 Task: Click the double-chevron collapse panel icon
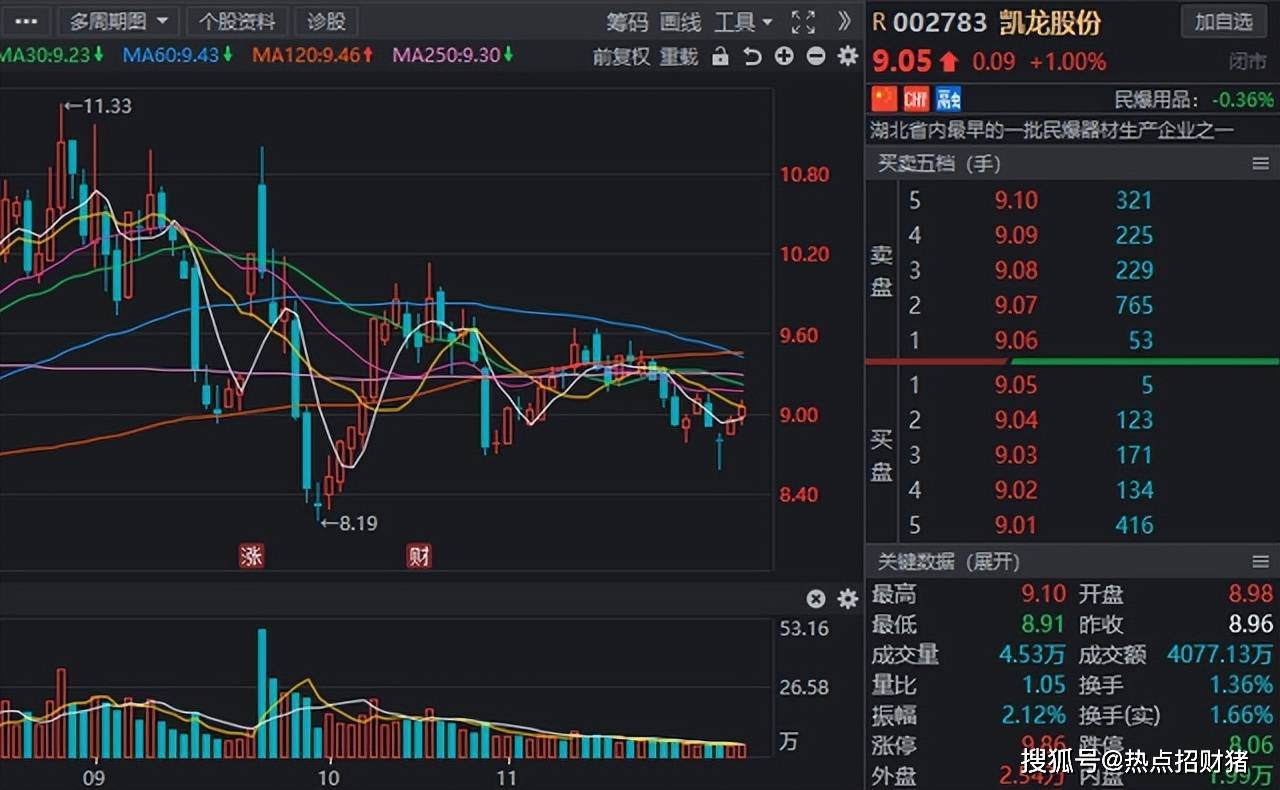[845, 21]
